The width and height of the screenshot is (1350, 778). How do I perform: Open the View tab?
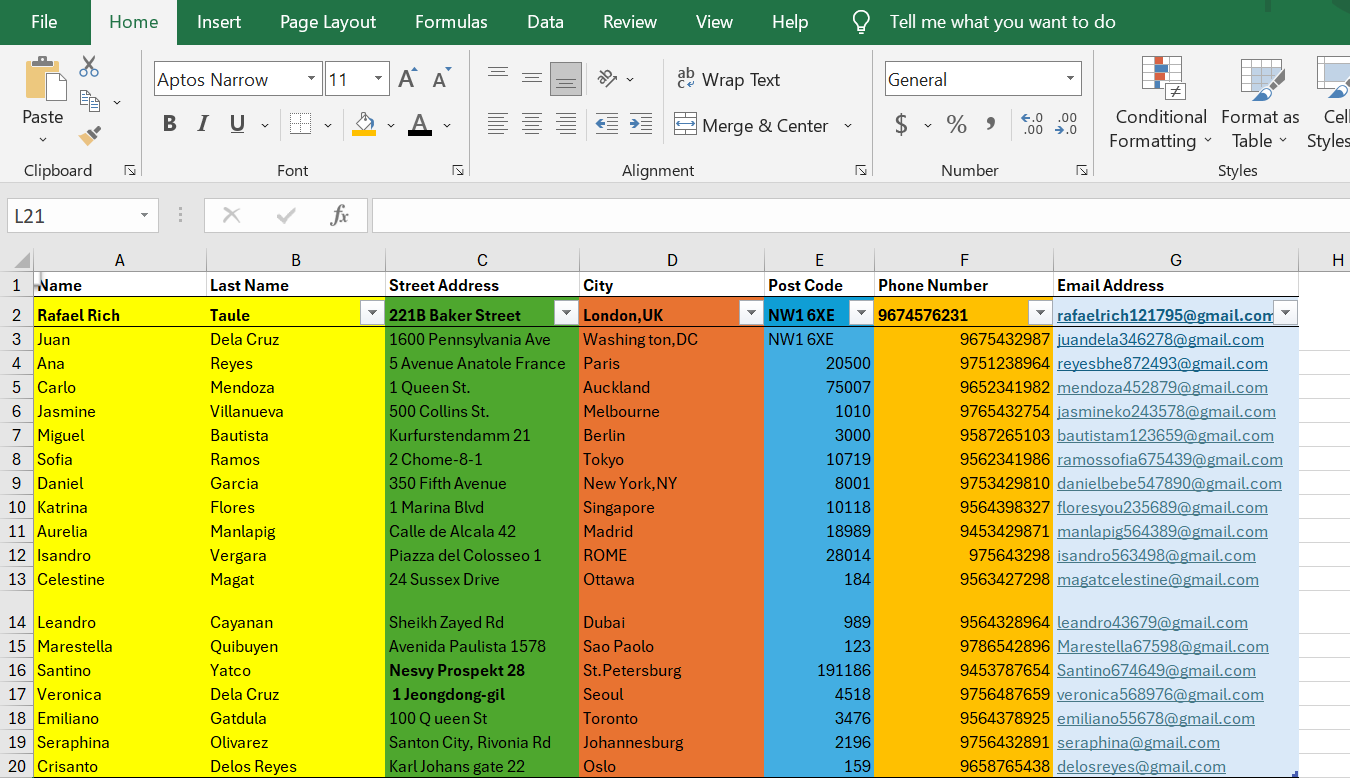coord(714,22)
